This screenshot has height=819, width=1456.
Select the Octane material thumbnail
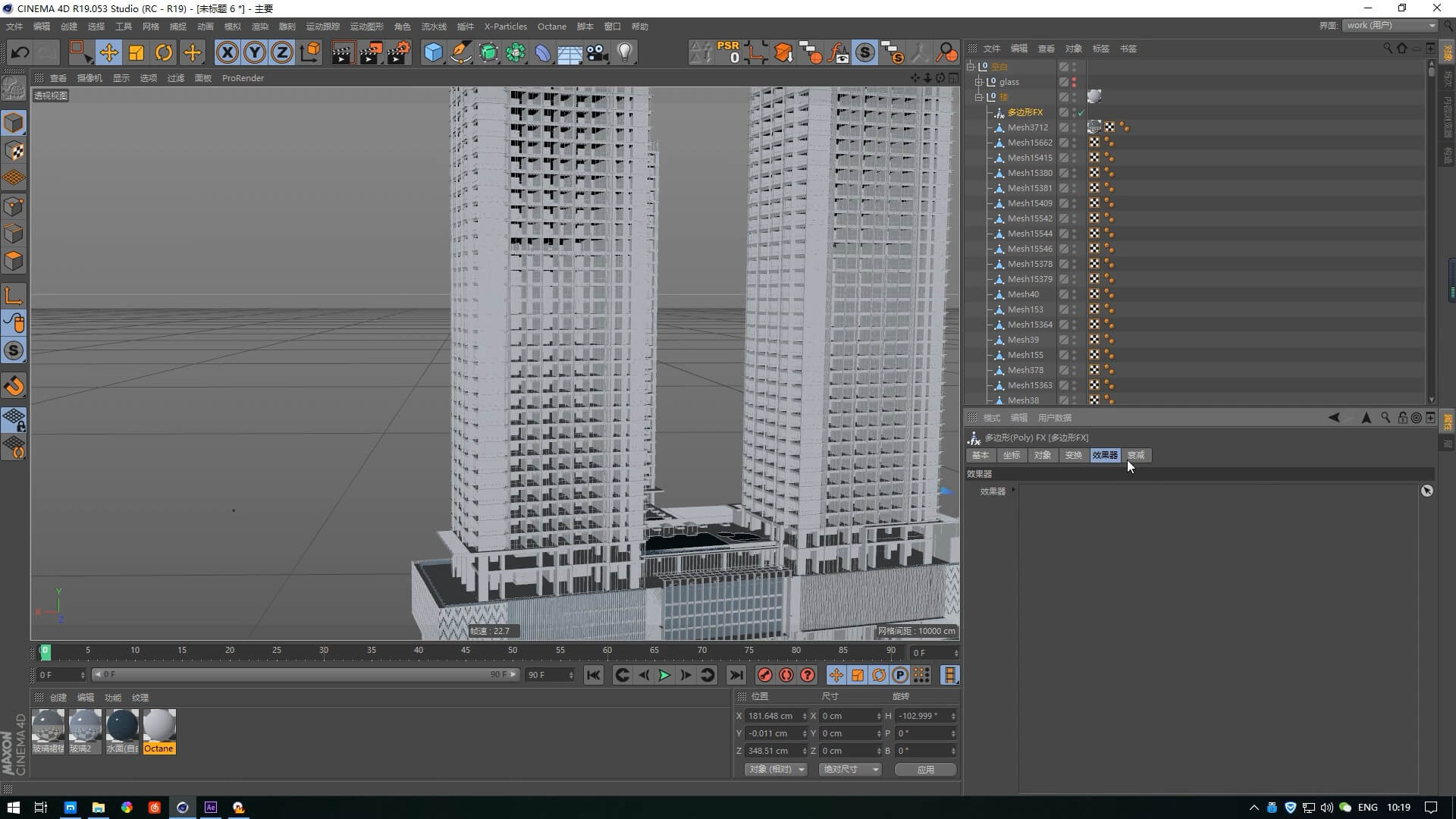(159, 726)
